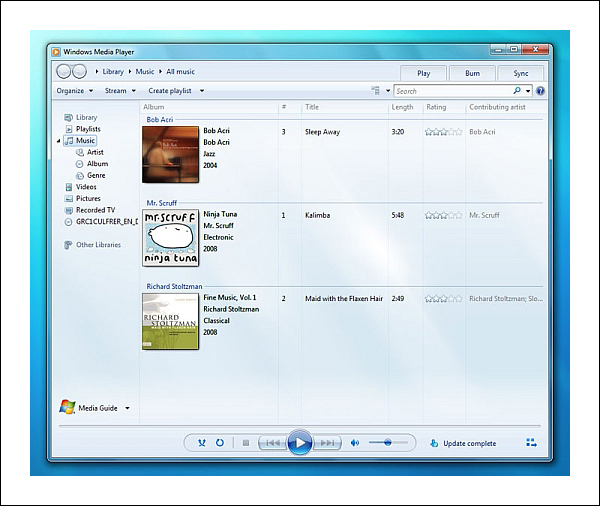
Task: Click the Update complete status icon
Action: 434,443
